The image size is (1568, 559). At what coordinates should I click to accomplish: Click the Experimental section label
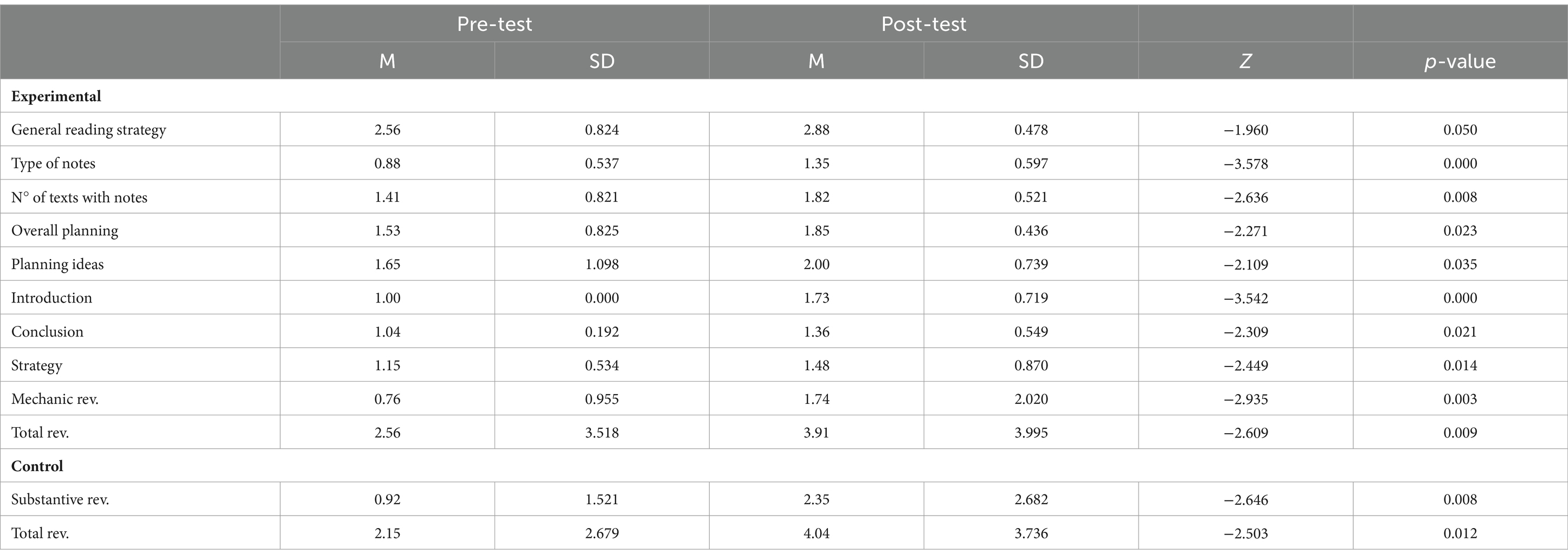[x=56, y=96]
